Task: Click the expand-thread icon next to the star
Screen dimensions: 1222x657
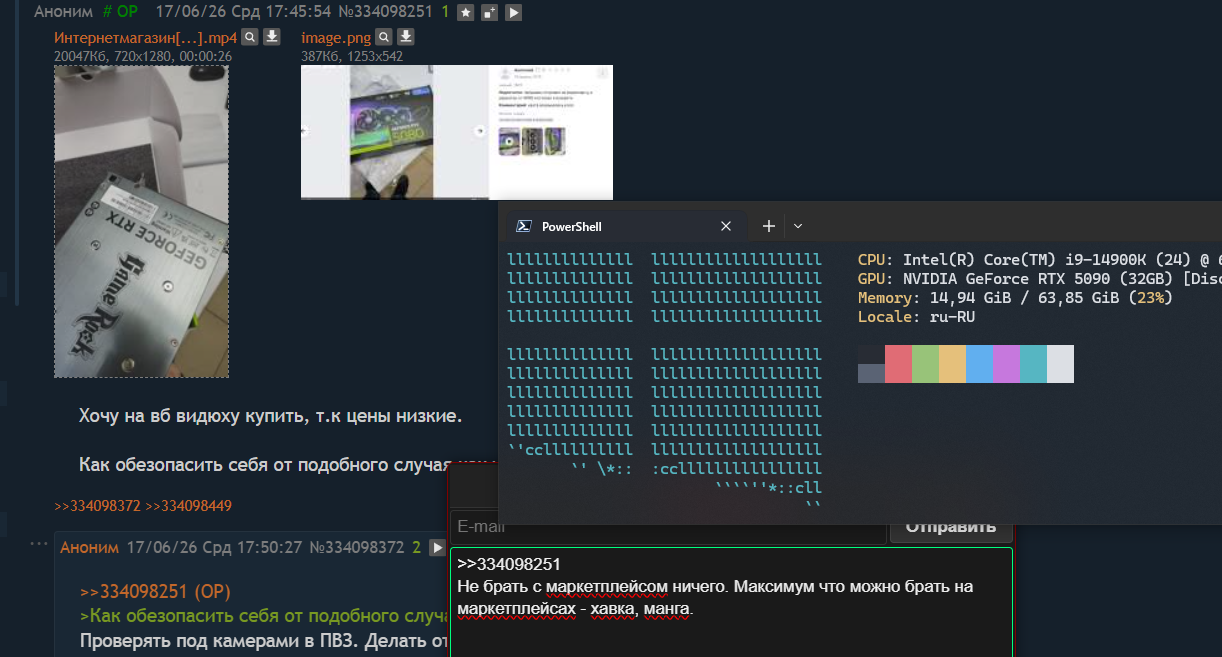Action: [x=489, y=13]
